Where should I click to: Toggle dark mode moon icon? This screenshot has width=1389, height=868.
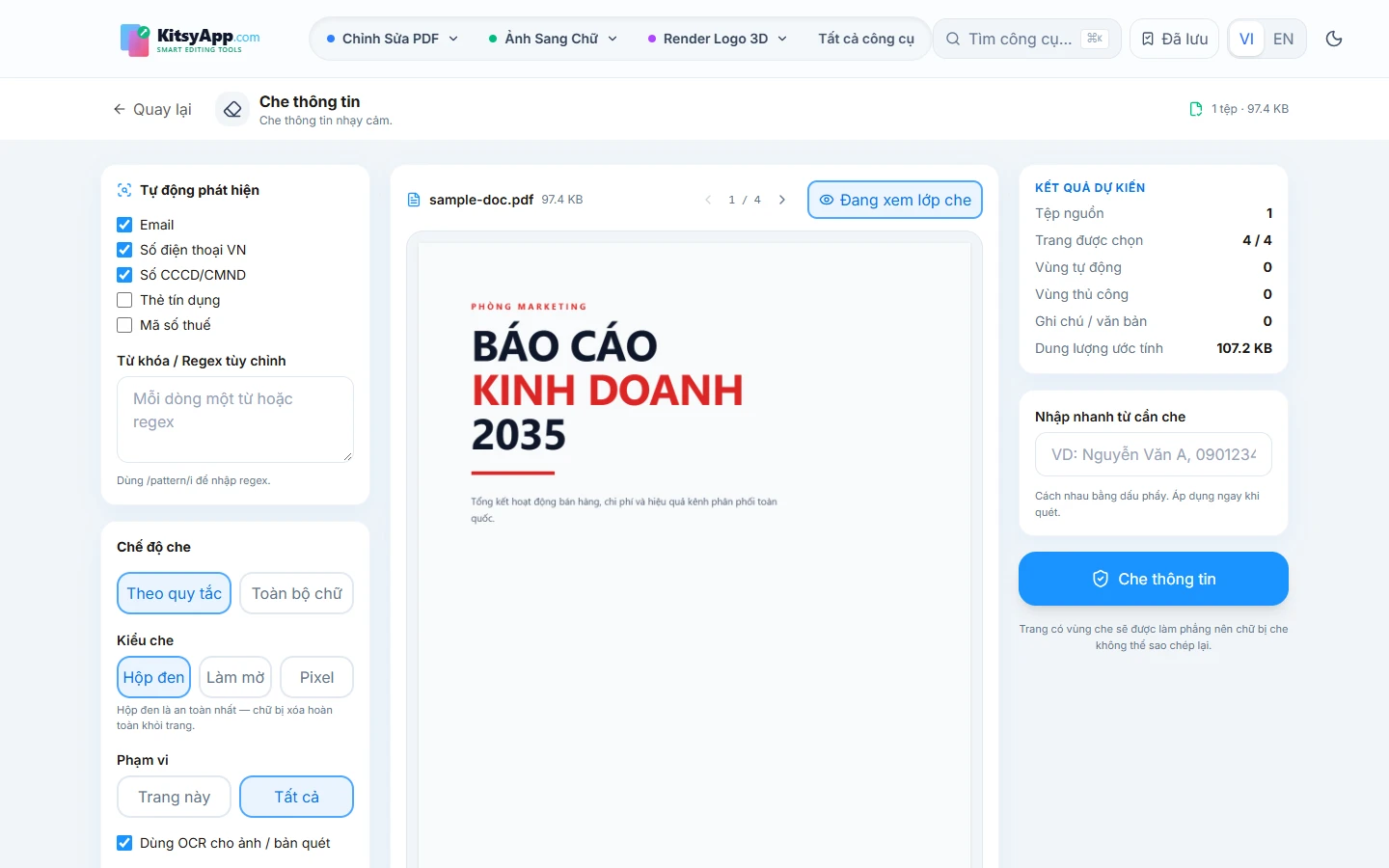point(1334,39)
